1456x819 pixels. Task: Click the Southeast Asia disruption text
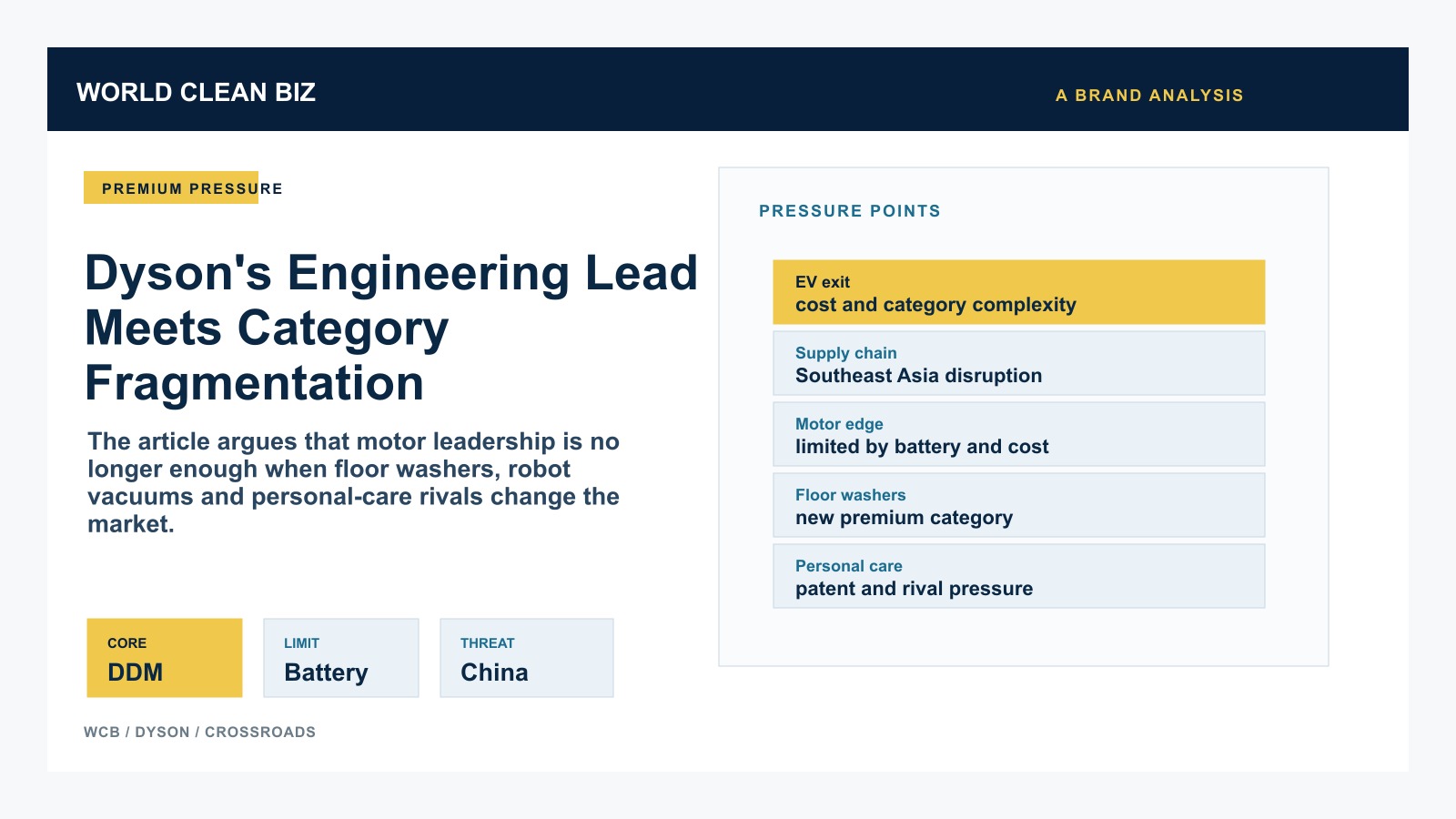click(918, 376)
